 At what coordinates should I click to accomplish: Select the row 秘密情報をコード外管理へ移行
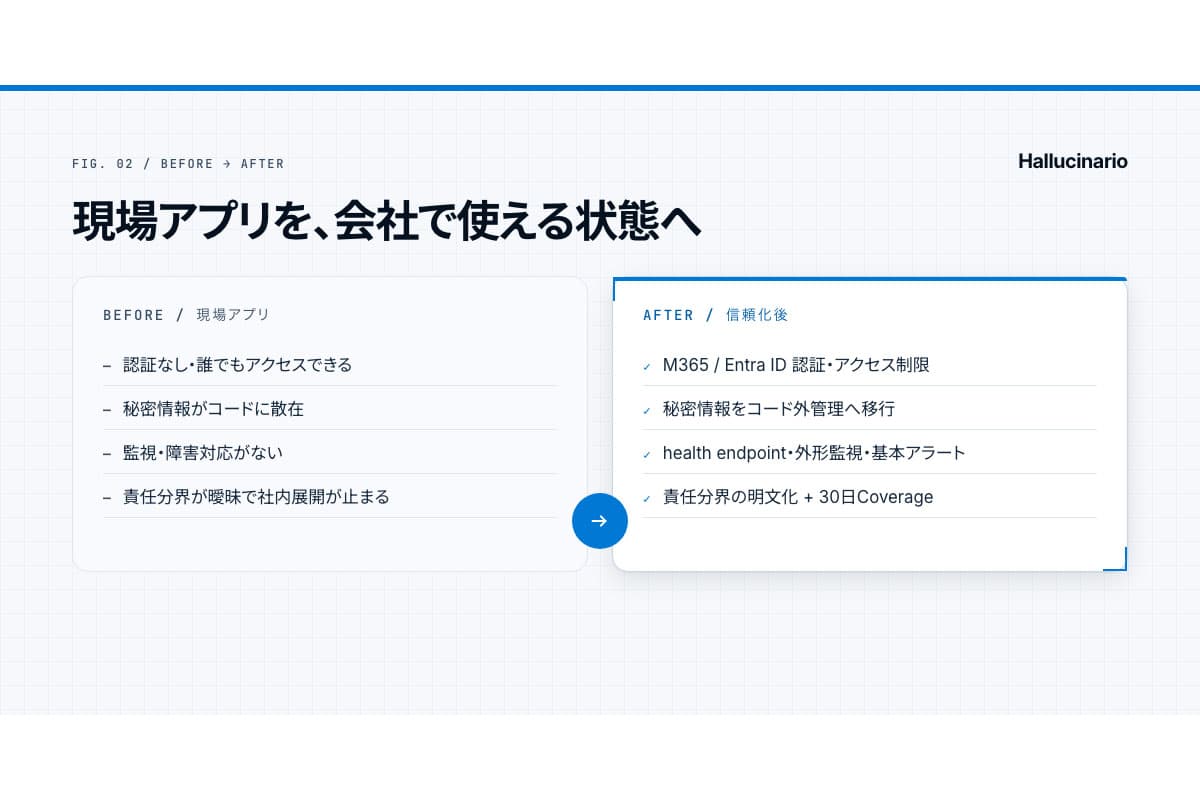pyautogui.click(x=870, y=409)
